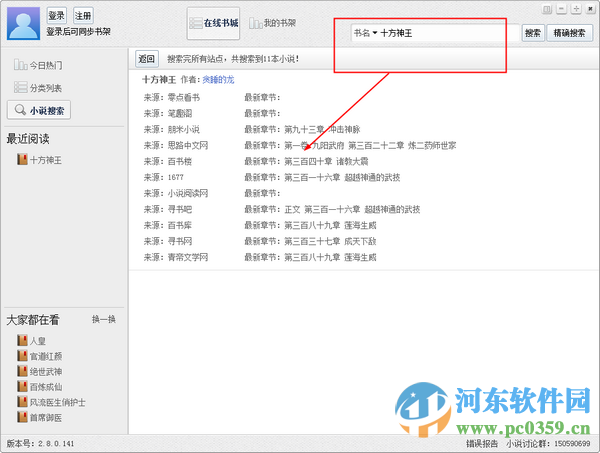
Task: Select 小说搜索 novel search item
Action: point(39,110)
